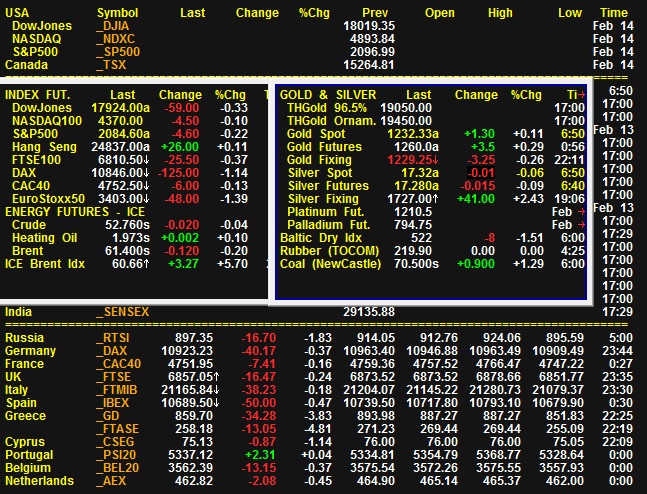Select Portugal change value +2.31
The height and width of the screenshot is (494, 647).
tap(260, 455)
